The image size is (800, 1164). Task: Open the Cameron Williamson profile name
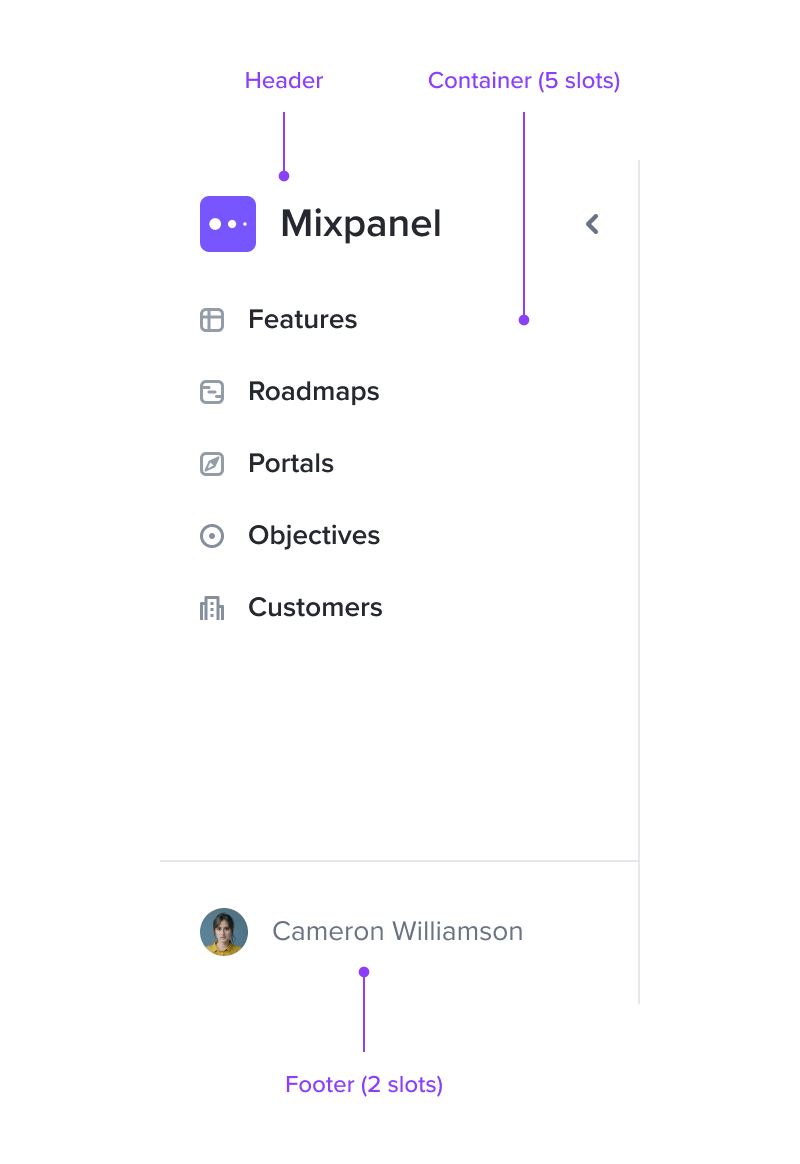398,931
